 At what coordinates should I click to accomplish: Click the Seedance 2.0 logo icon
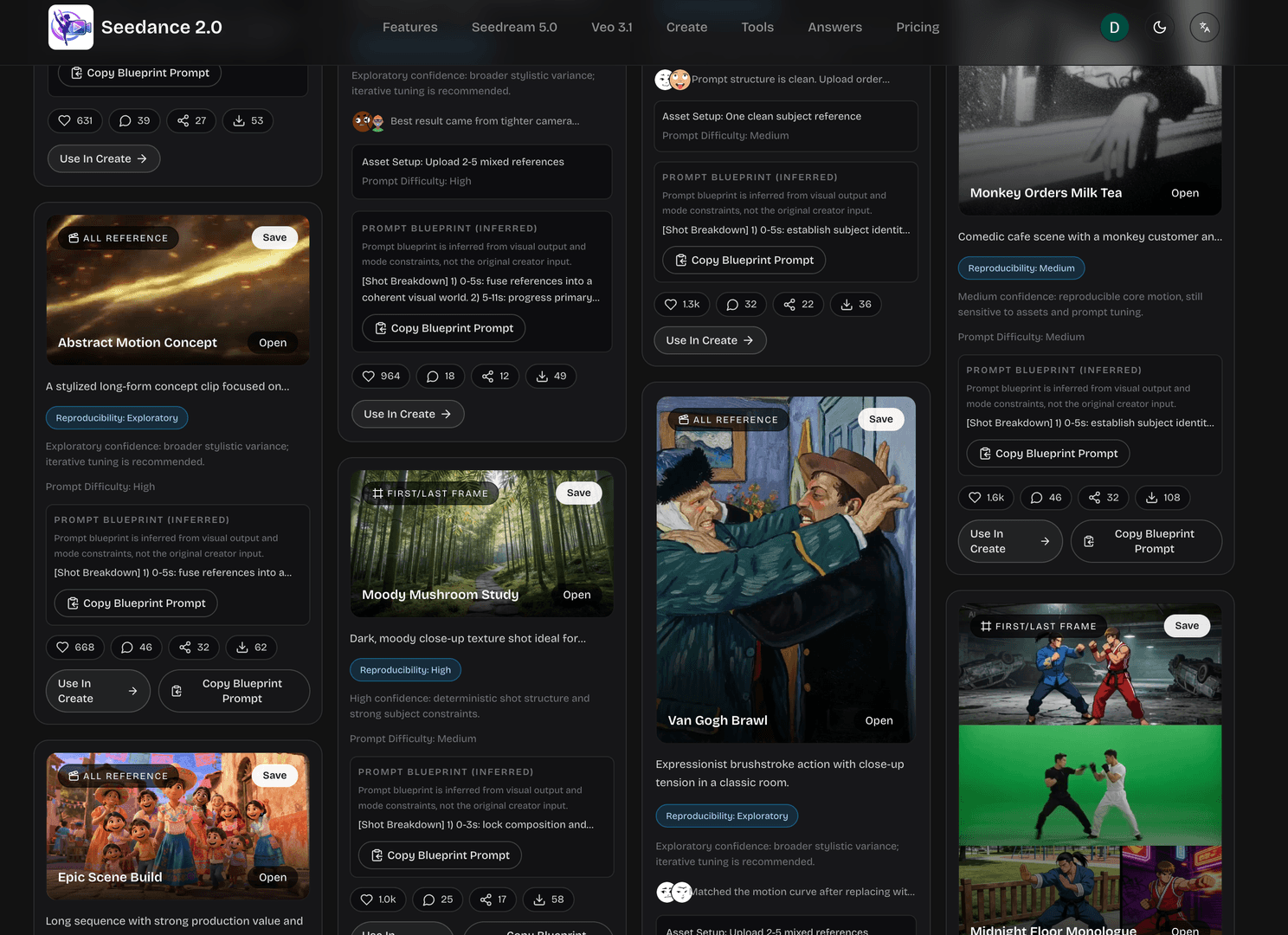click(x=71, y=27)
